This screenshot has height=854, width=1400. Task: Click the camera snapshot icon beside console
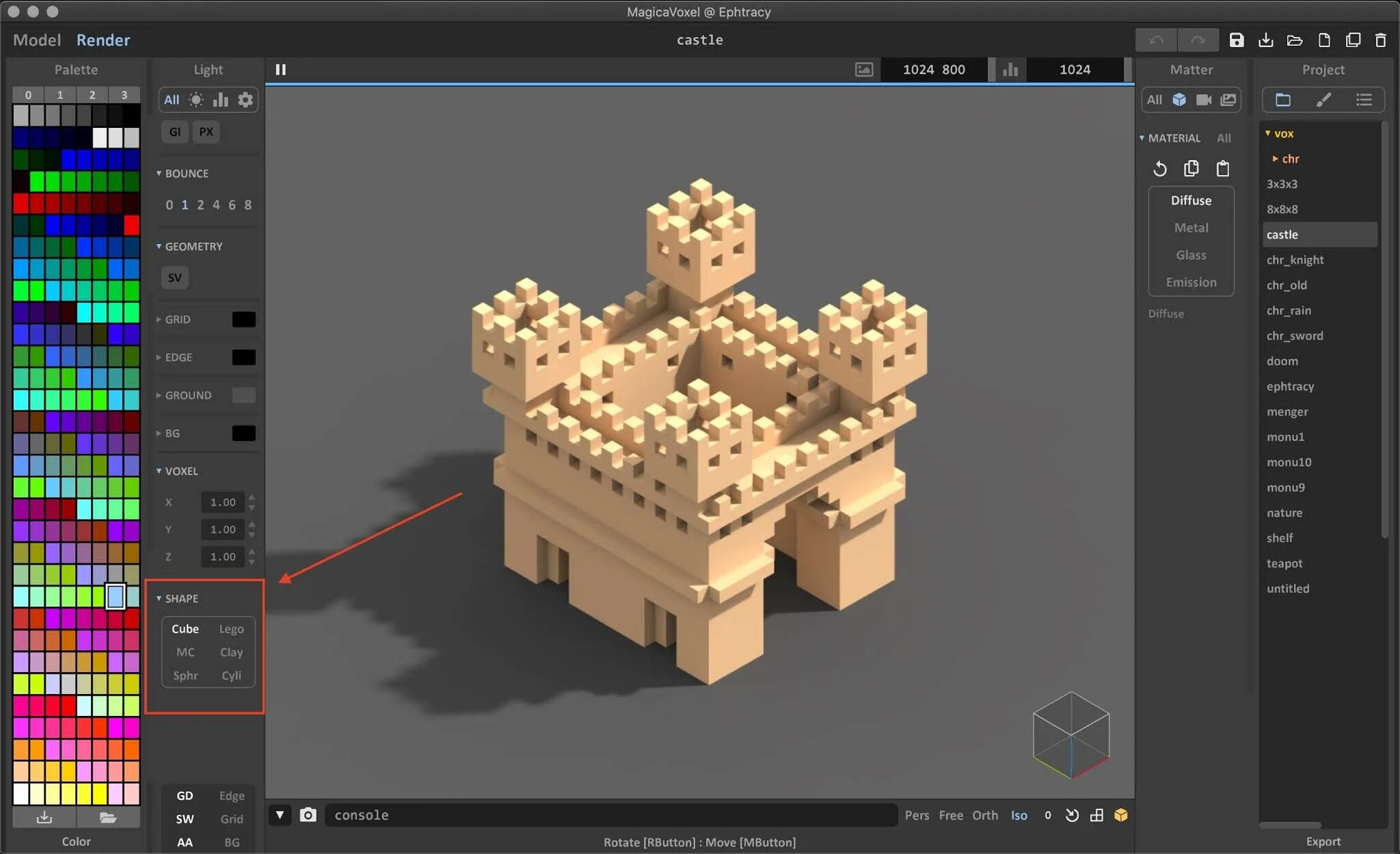[x=308, y=814]
